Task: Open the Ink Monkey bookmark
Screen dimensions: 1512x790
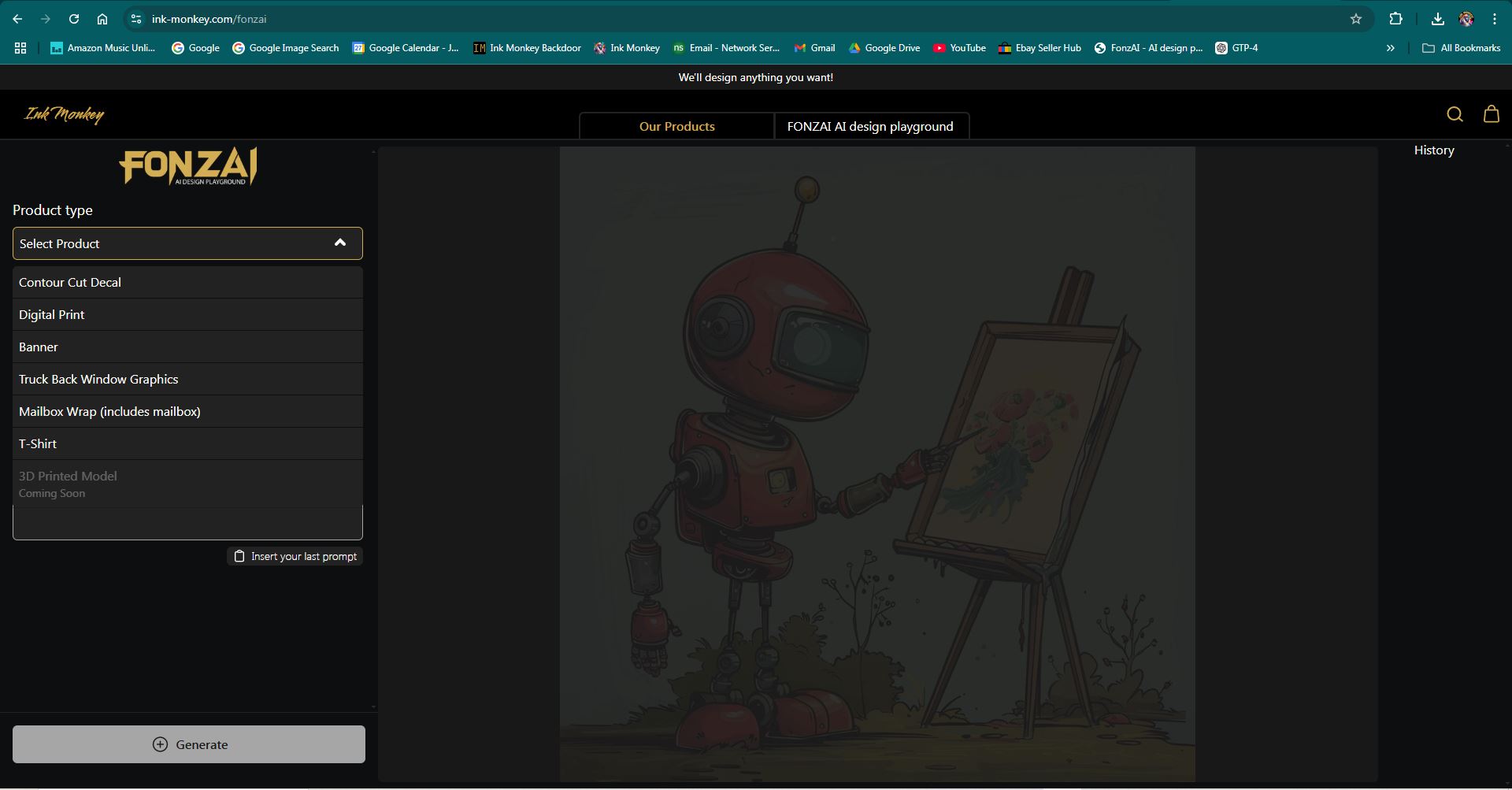Action: [627, 48]
